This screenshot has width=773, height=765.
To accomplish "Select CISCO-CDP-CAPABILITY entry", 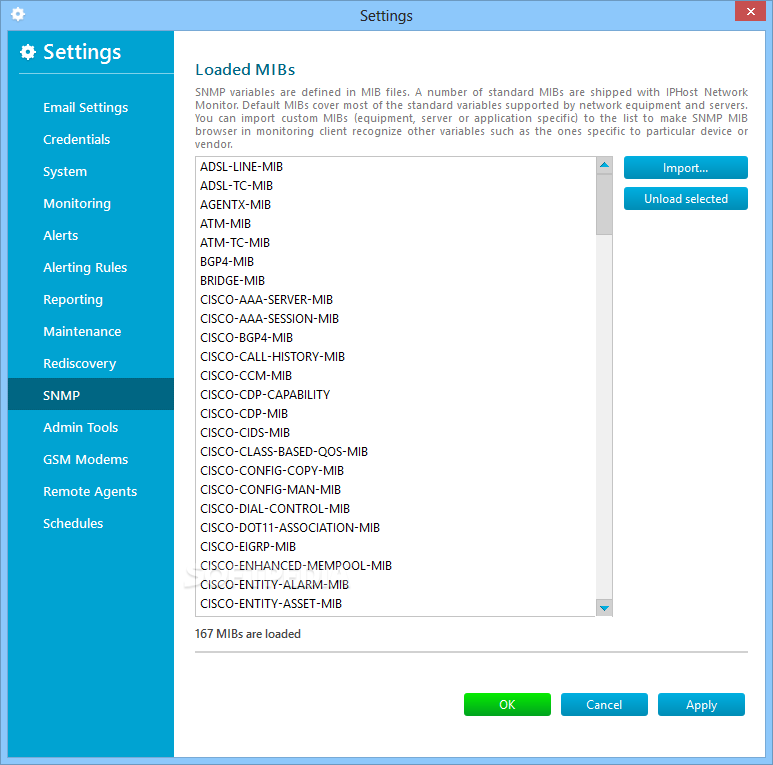I will tap(395, 394).
